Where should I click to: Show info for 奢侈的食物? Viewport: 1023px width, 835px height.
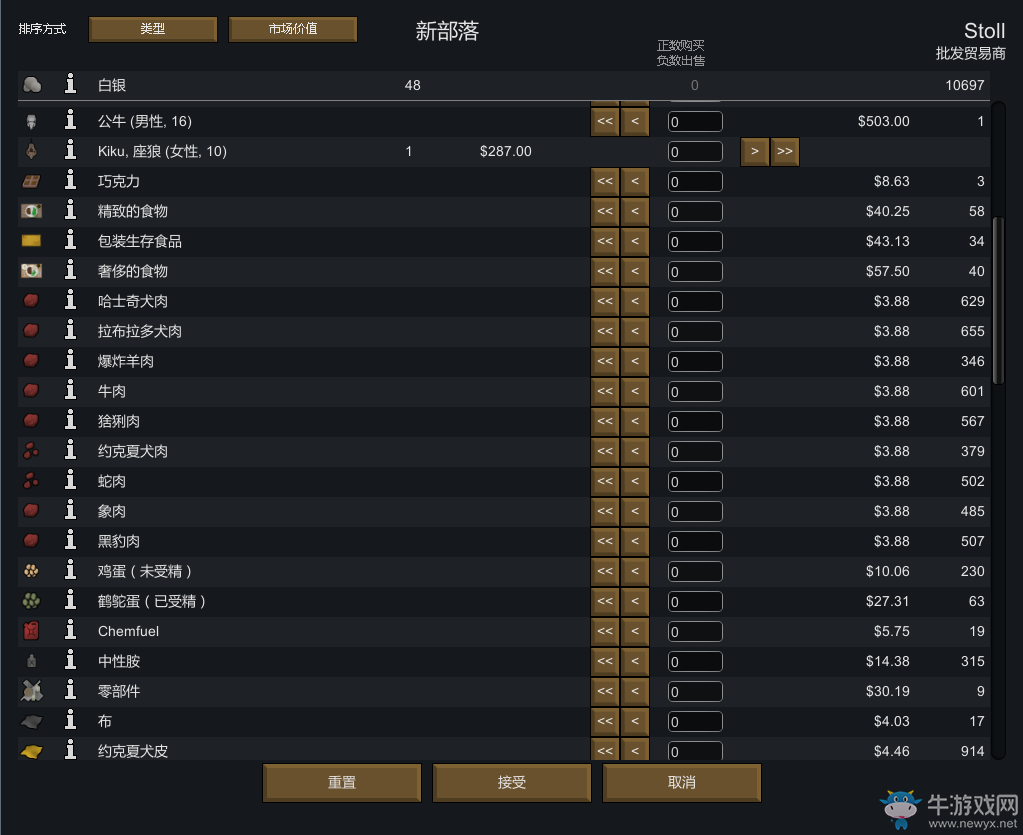(x=70, y=271)
